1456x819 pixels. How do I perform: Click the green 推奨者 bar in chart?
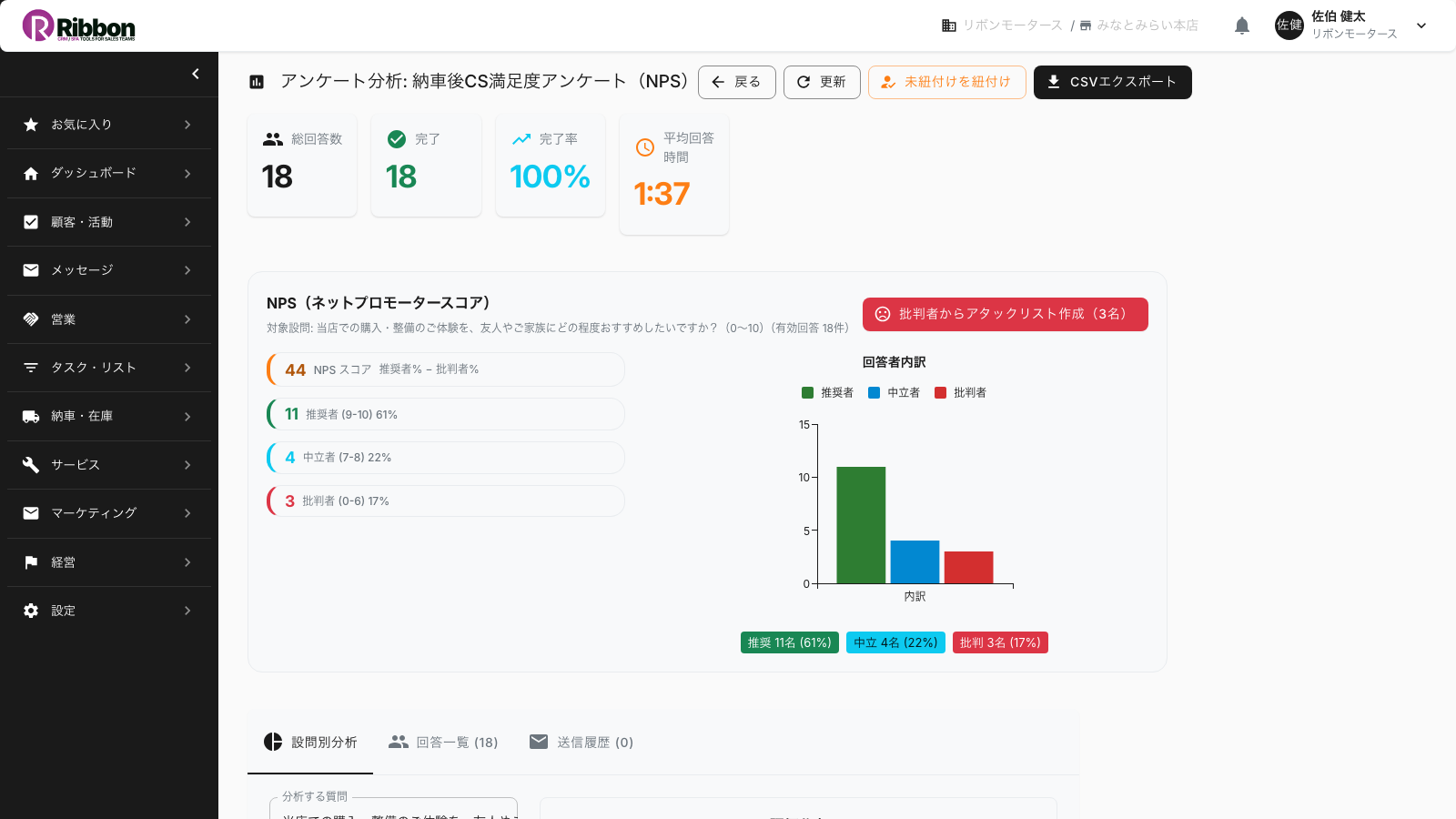tap(861, 525)
